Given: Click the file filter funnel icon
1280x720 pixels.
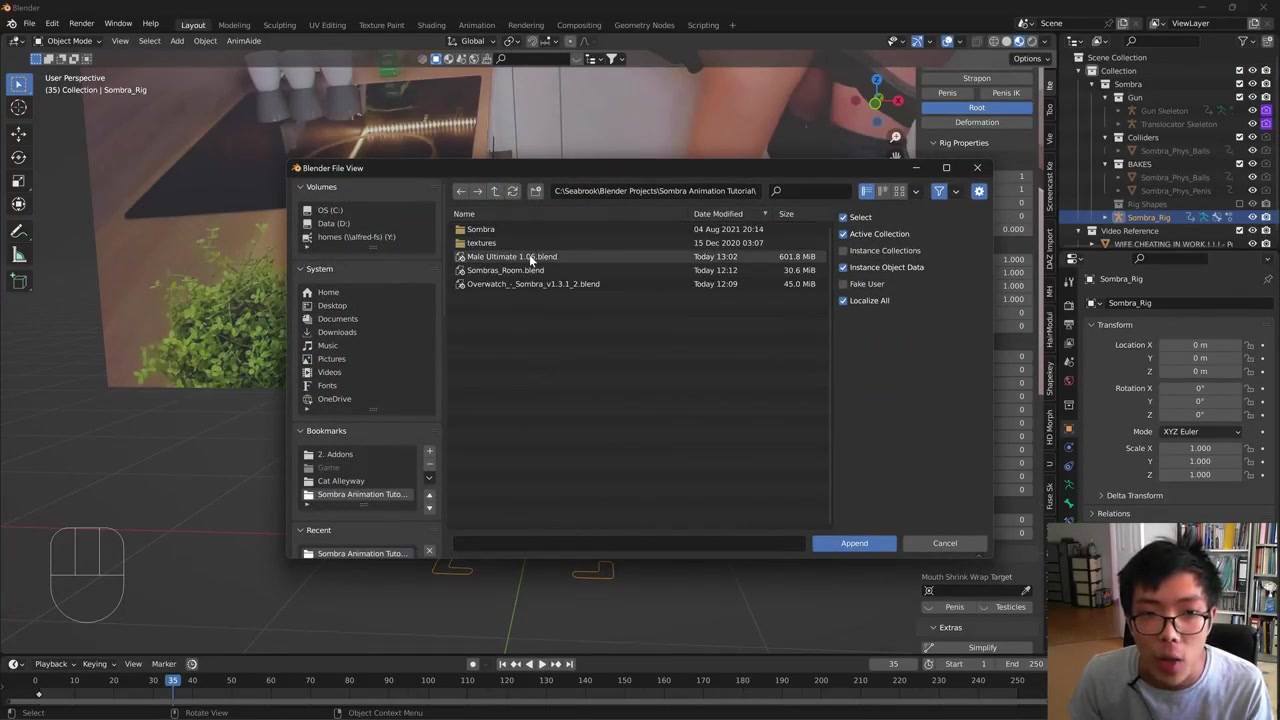Looking at the screenshot, I should click(x=939, y=191).
